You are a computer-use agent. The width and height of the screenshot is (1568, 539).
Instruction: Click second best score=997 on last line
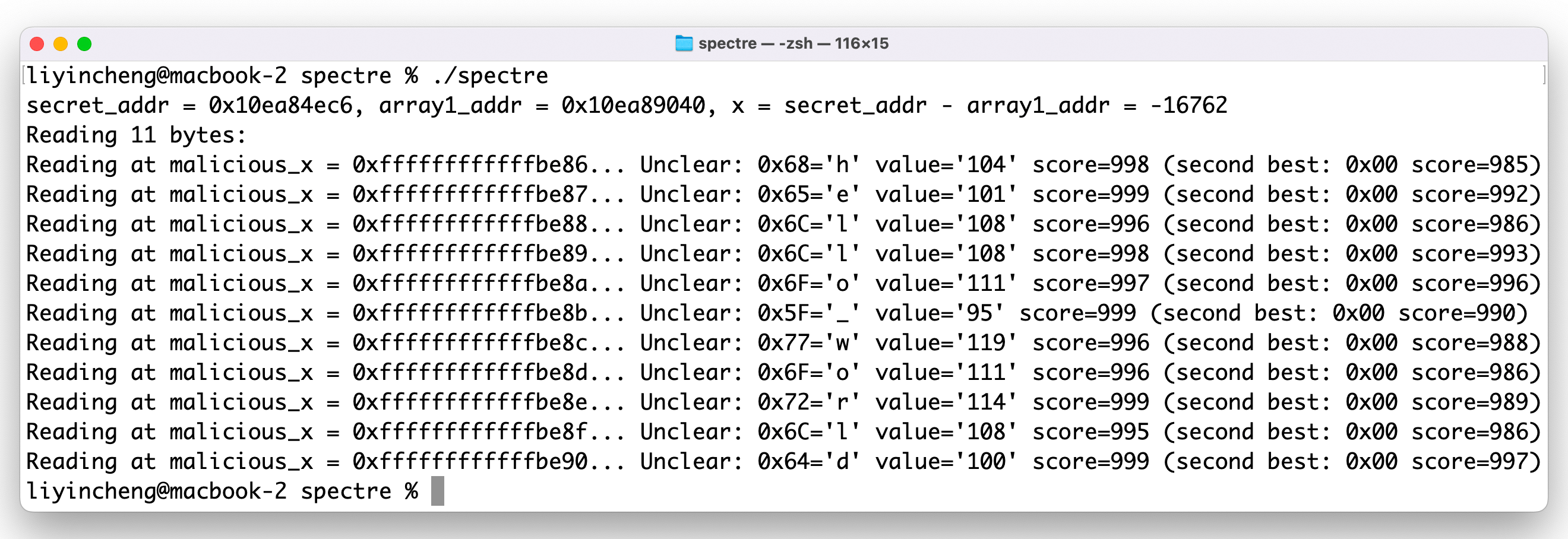(x=1469, y=462)
